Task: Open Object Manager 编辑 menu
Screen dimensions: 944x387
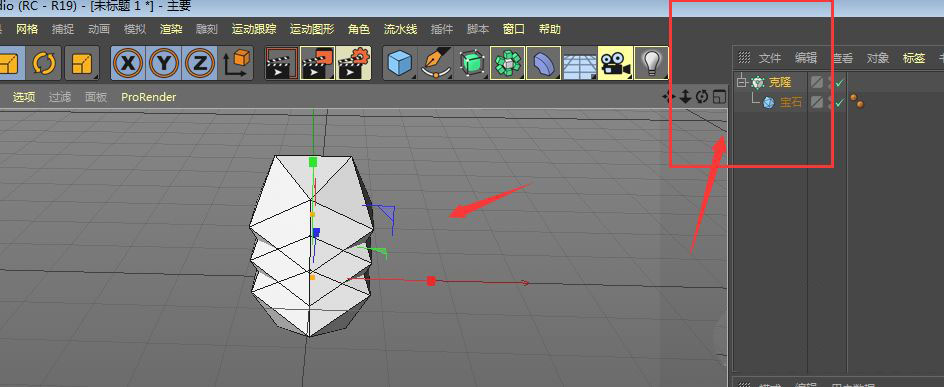Action: [806, 58]
